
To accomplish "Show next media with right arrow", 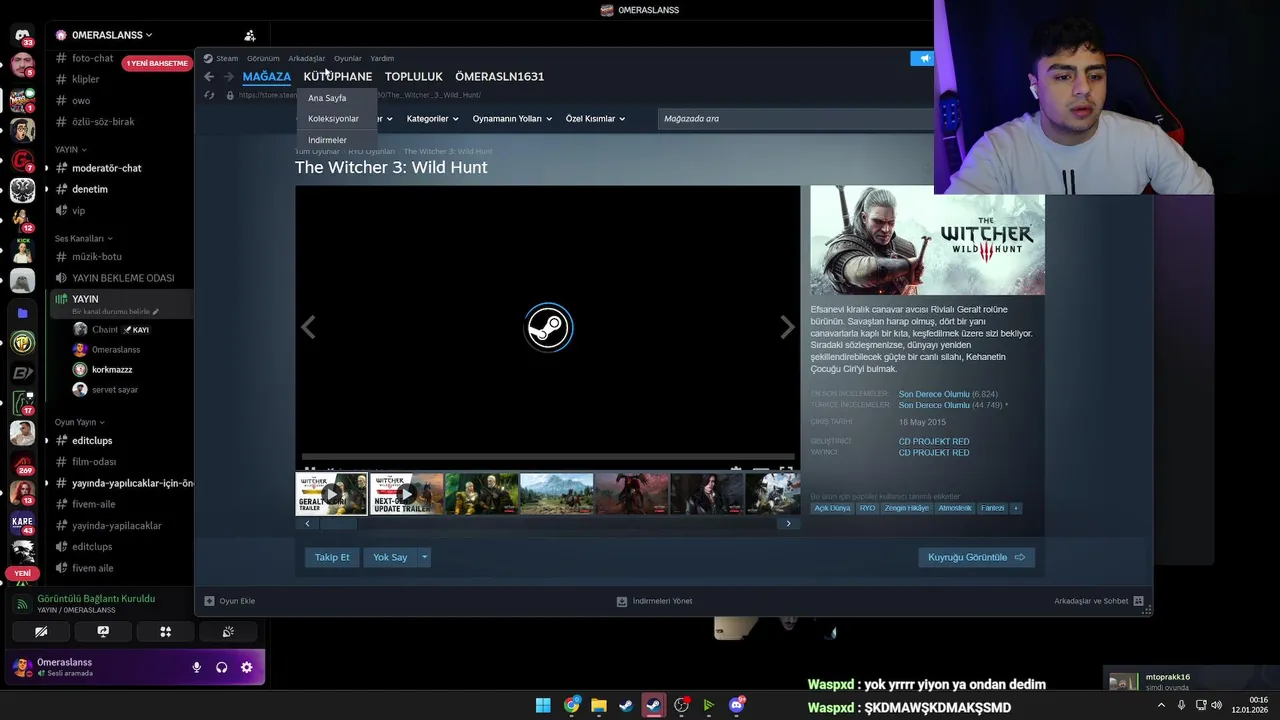I will [787, 327].
